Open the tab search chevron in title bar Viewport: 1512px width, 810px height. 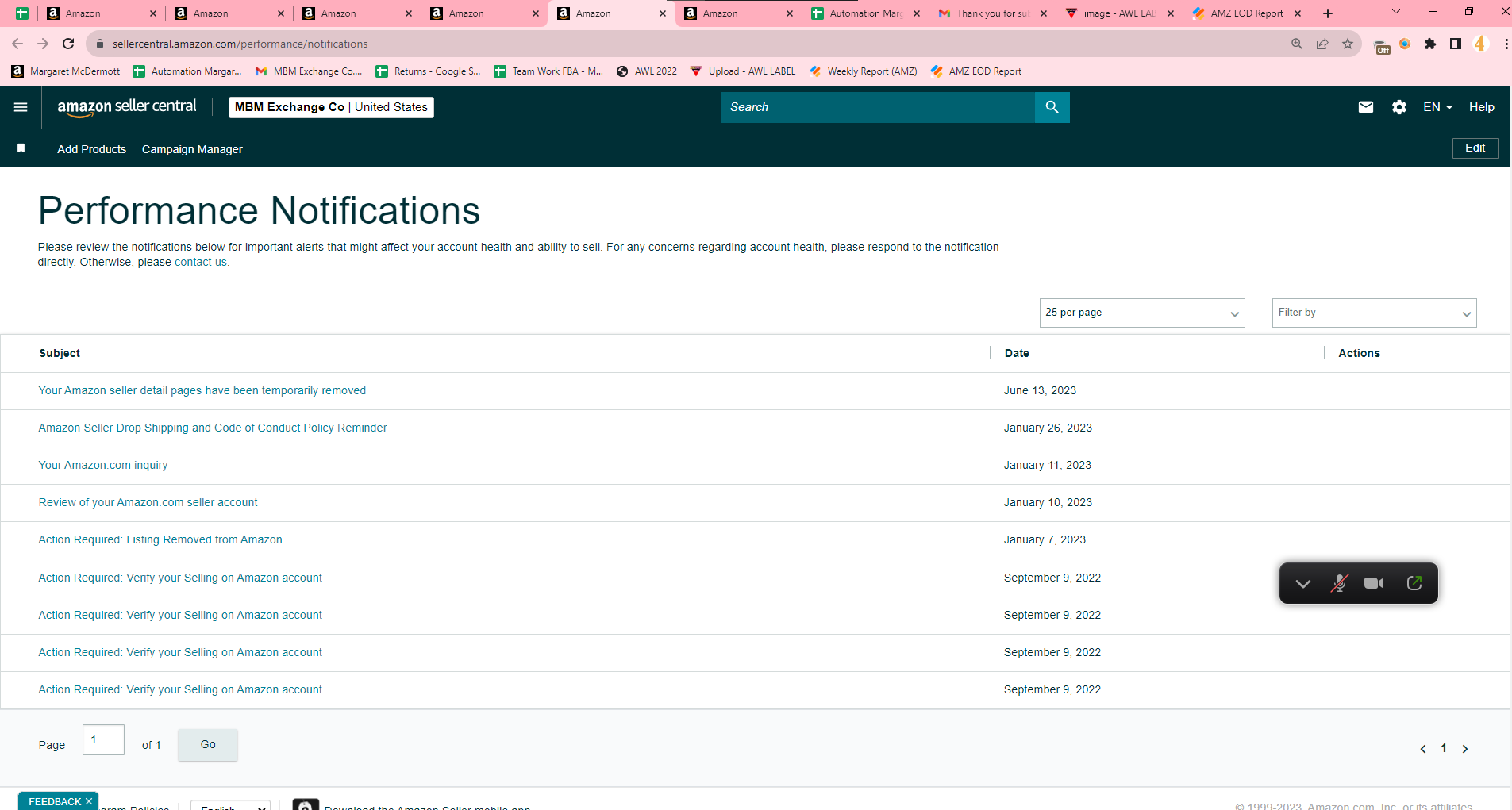[x=1396, y=12]
